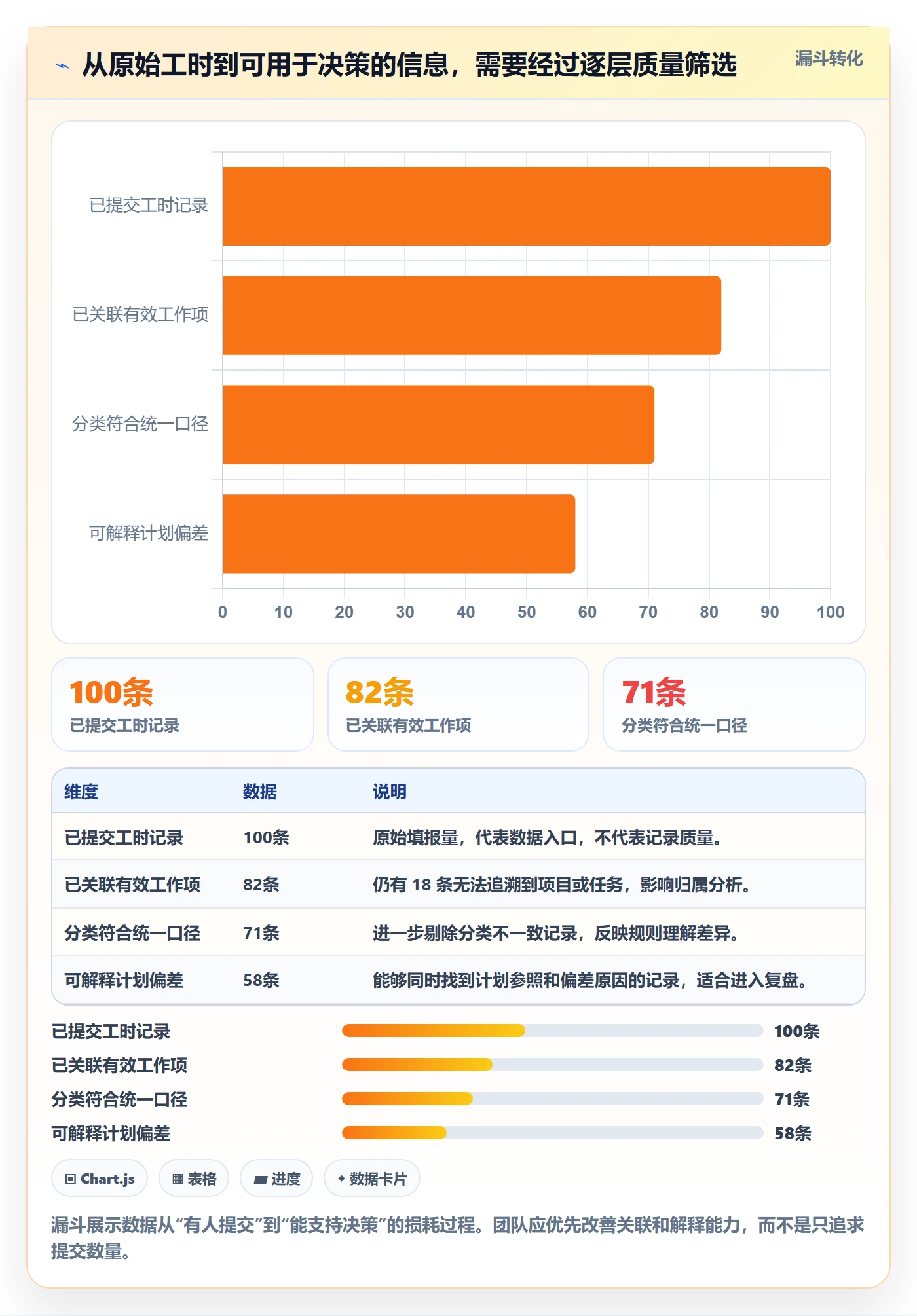The image size is (917, 1316).
Task: Click the footer summary paragraph
Action: tap(458, 1237)
